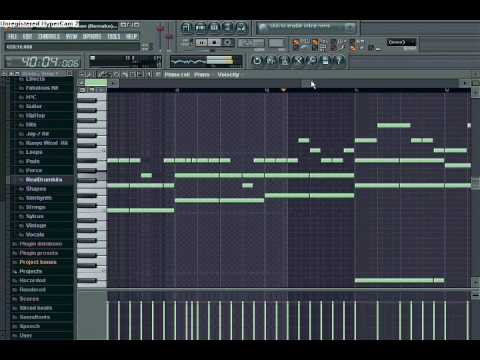Open the Project bones browser folder
This screenshot has width=480, height=360.
38,262
